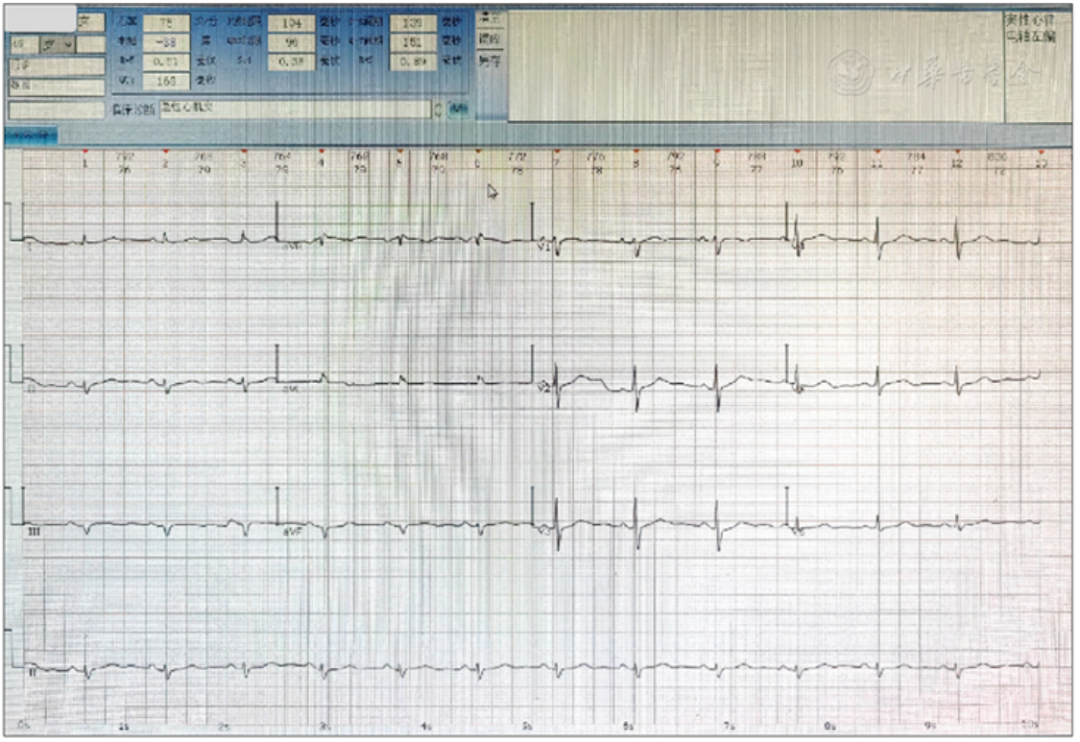
Task: Click the red beat marker numbered 10
Action: click(x=796, y=153)
